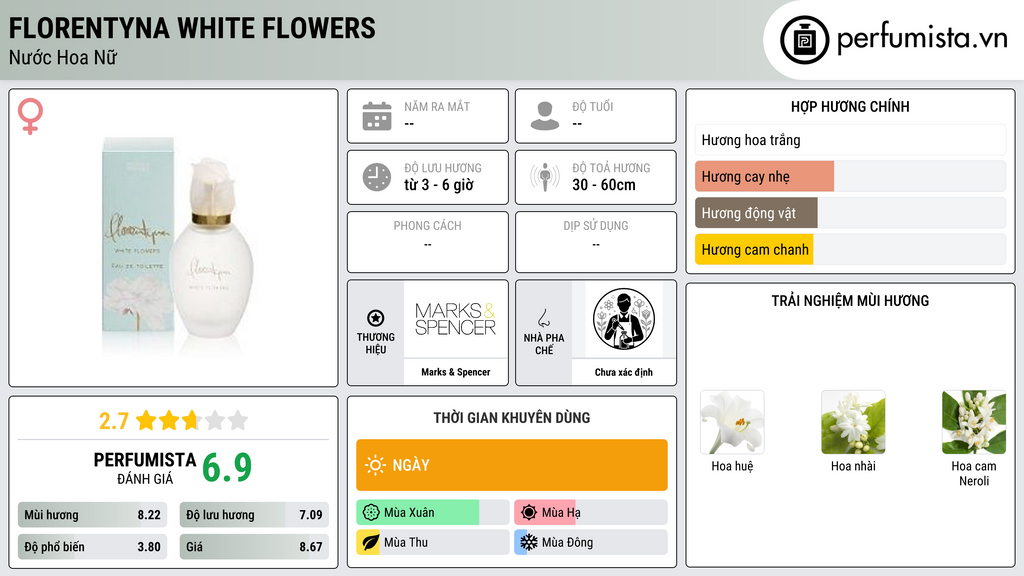
Task: Click the star badge icon above Thương hiệu
Action: click(x=376, y=318)
